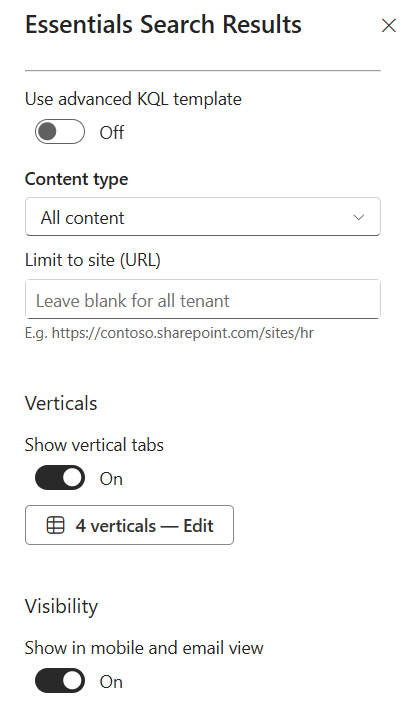Viewport: 402px width, 707px height.
Task: Click the Limit to site (URL) label
Action: [93, 260]
